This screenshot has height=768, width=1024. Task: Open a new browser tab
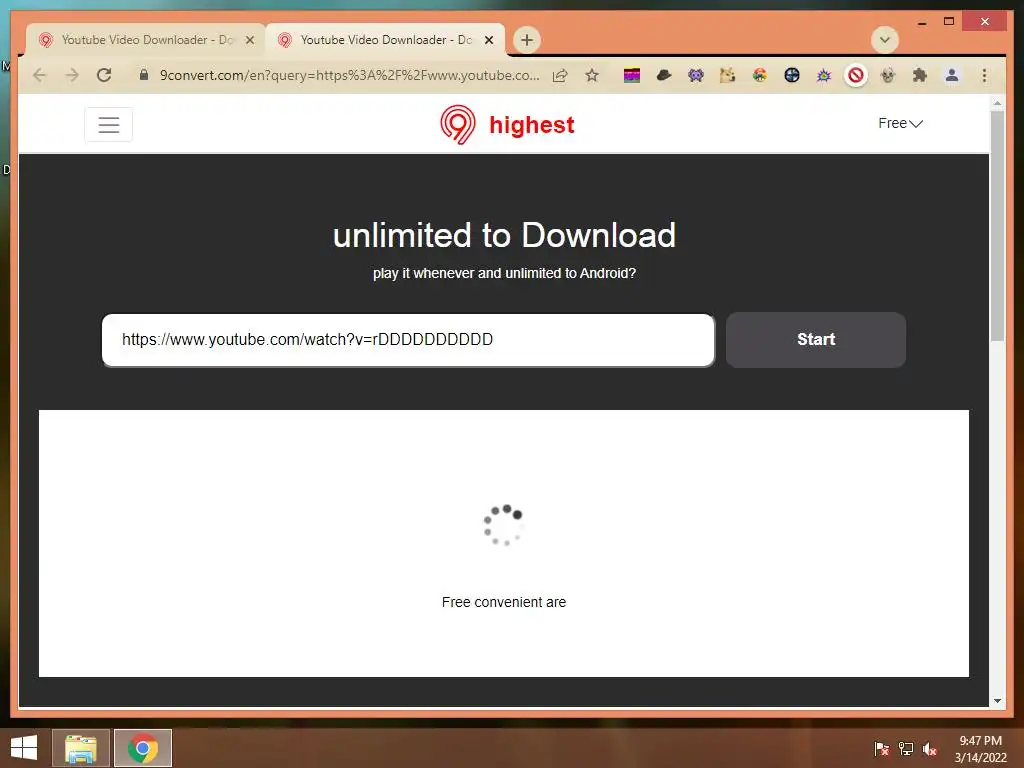point(526,40)
